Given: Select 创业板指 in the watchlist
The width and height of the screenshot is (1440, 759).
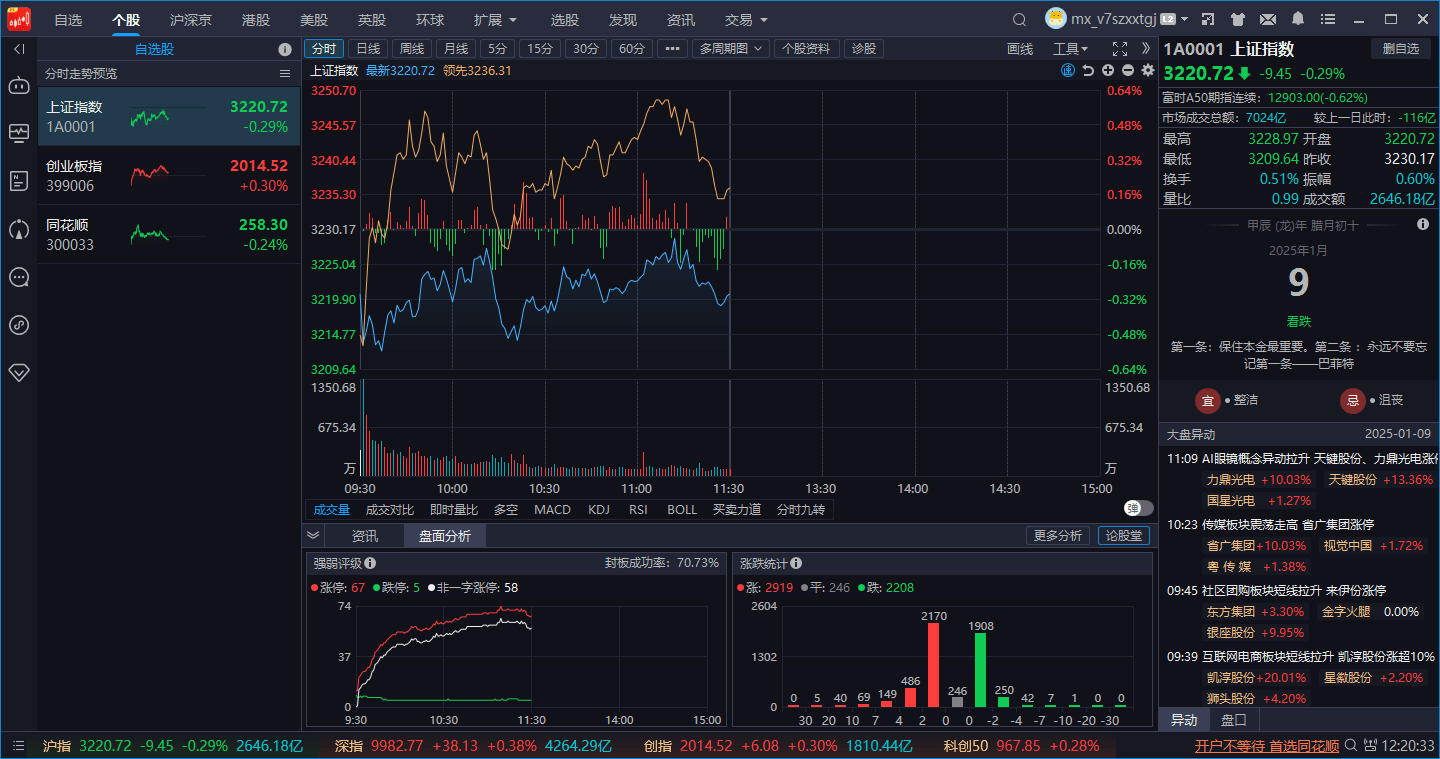Looking at the screenshot, I should pyautogui.click(x=169, y=175).
